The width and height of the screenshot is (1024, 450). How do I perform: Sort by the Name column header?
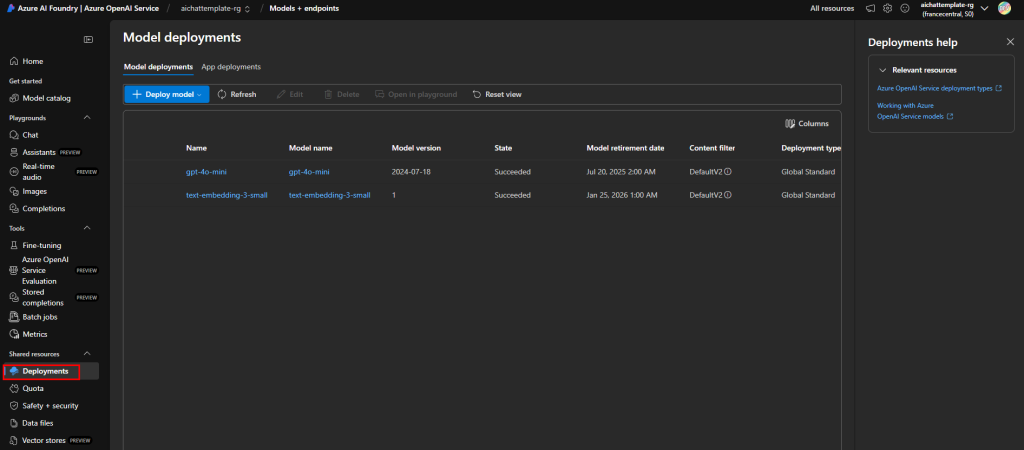[x=197, y=148]
